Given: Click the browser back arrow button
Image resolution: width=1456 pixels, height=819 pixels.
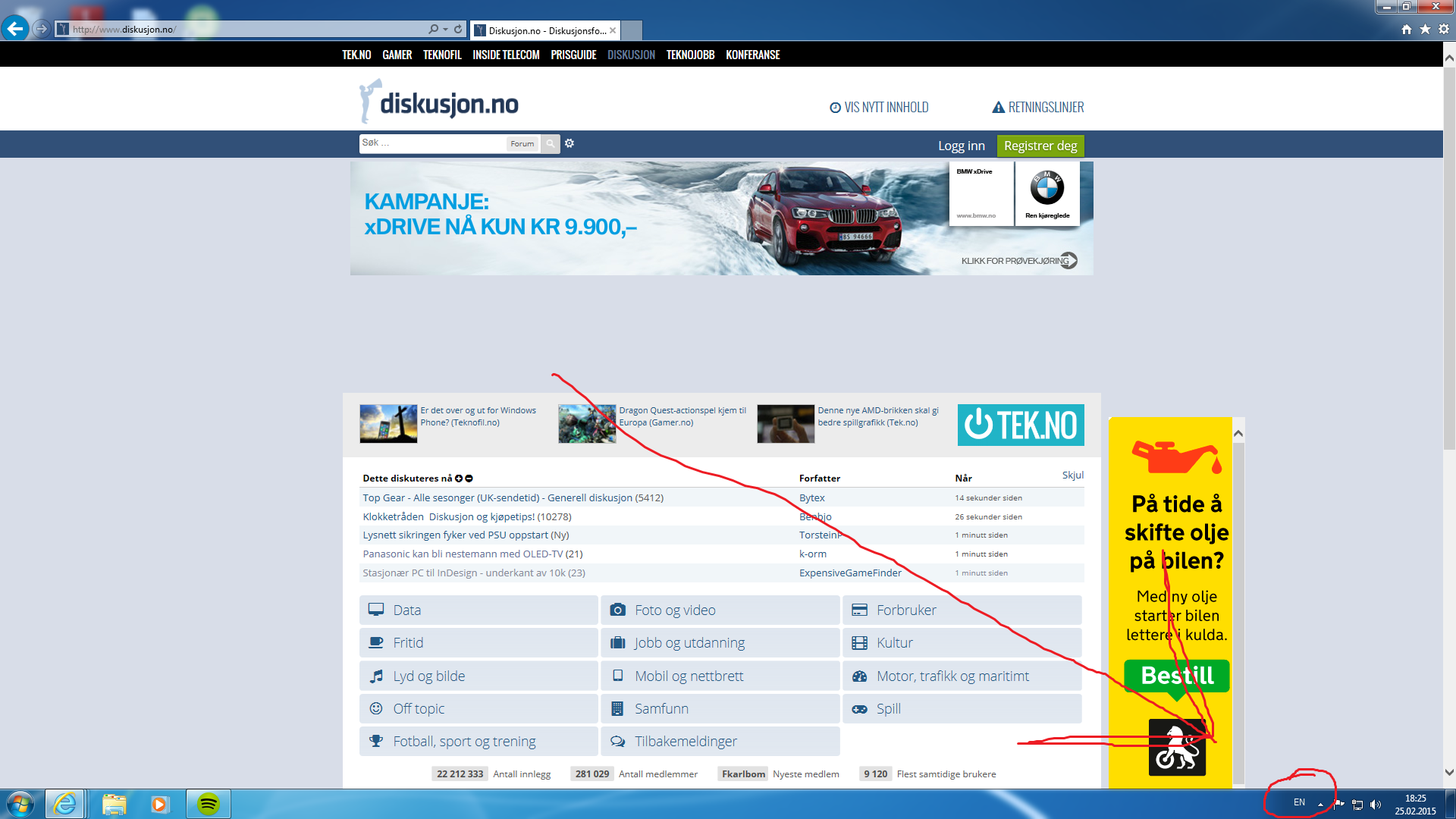Looking at the screenshot, I should 15,29.
